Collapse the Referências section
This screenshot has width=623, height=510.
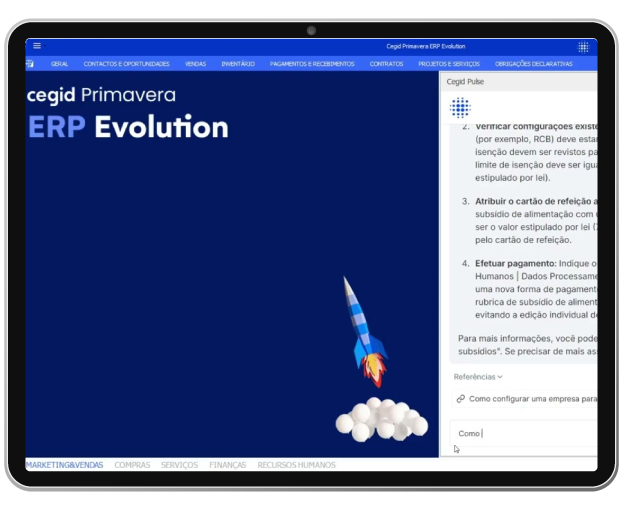[x=478, y=377]
